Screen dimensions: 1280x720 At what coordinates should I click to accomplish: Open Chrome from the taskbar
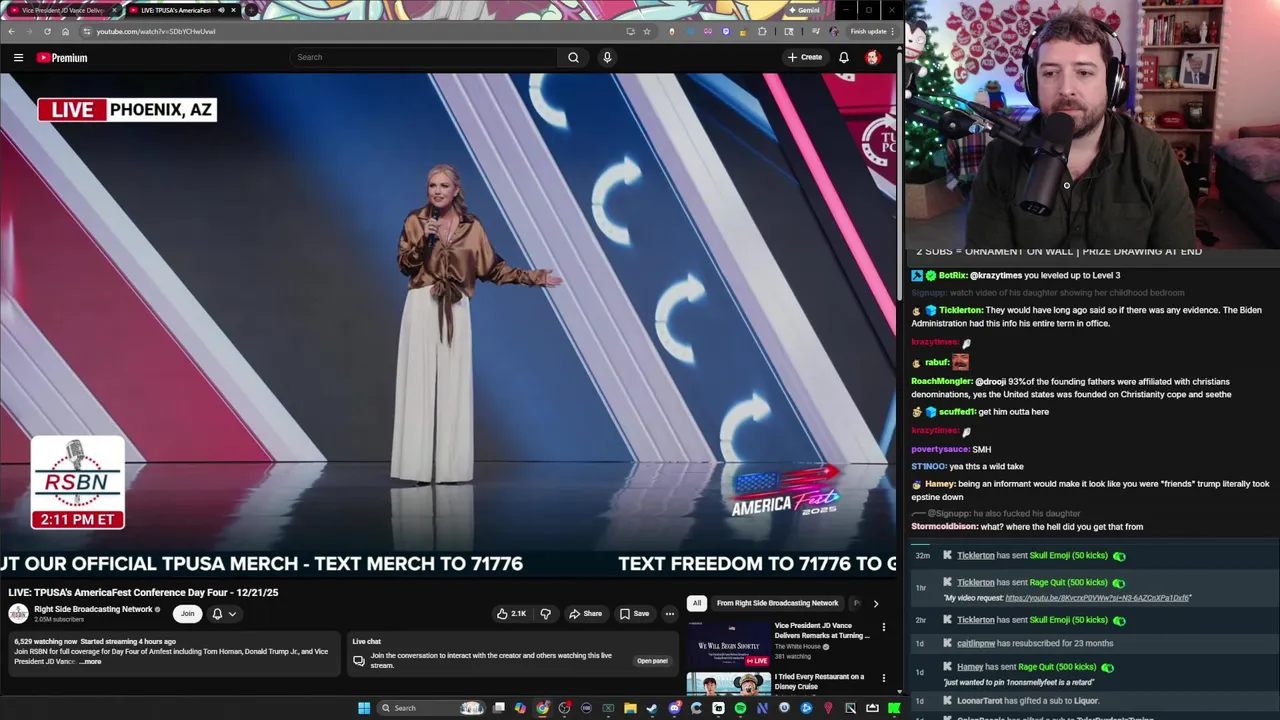pyautogui.click(x=542, y=708)
